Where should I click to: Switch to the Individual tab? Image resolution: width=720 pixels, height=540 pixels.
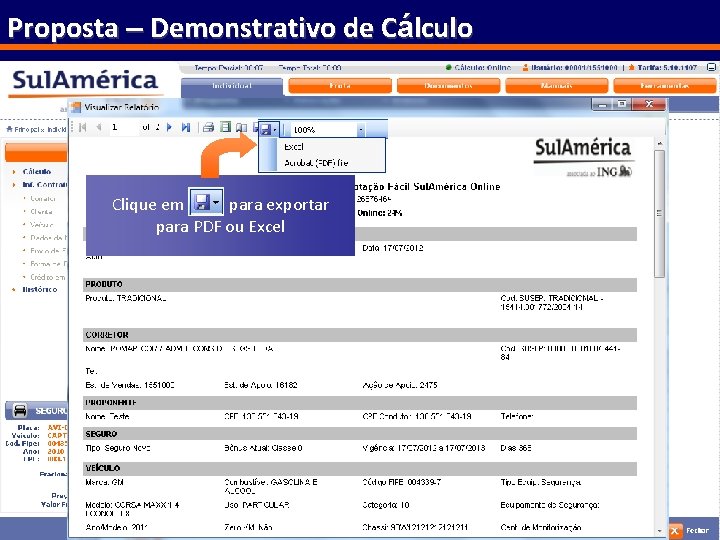click(232, 86)
